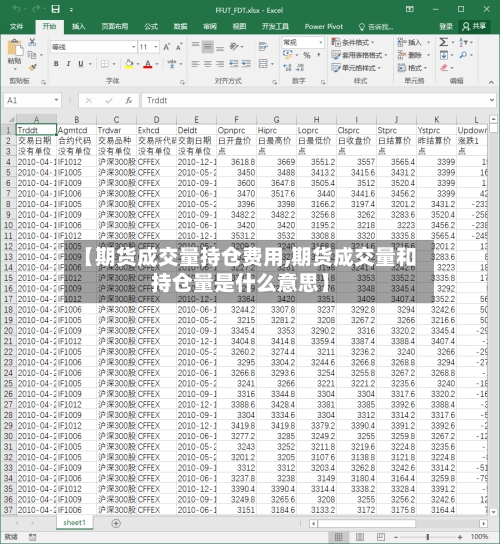
Task: Open the Power Pivot tab
Action: (x=324, y=26)
